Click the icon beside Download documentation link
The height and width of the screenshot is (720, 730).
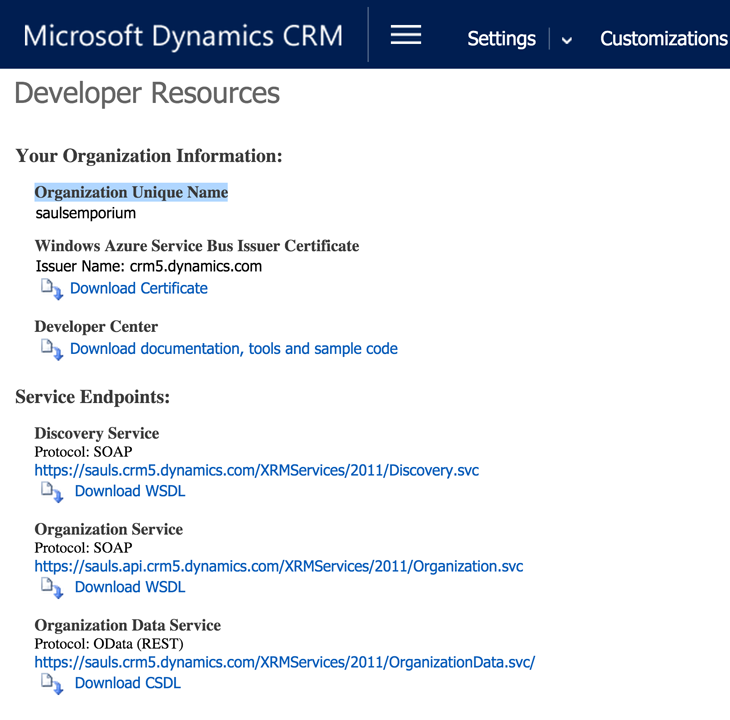coord(52,350)
